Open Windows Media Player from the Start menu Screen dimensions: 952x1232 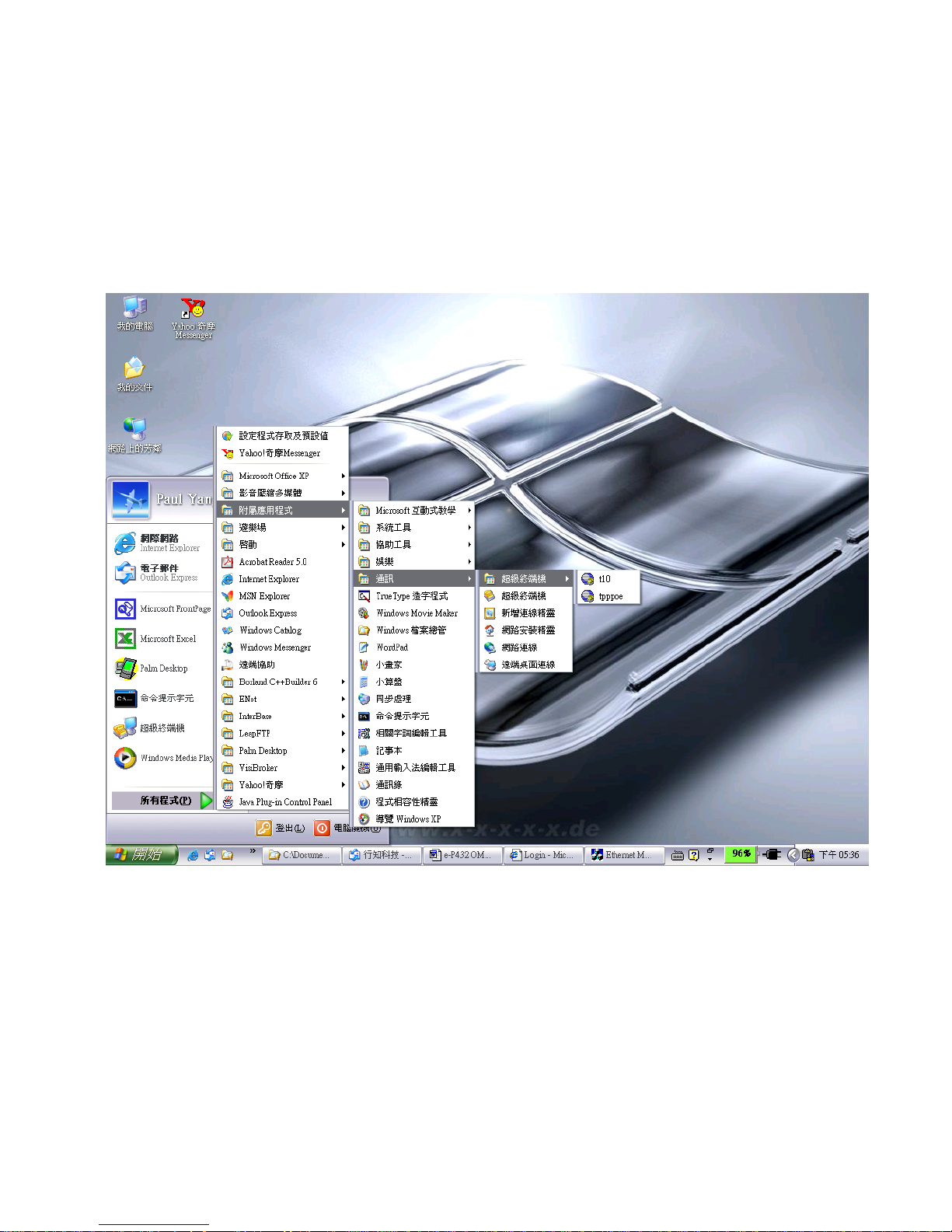[162, 758]
